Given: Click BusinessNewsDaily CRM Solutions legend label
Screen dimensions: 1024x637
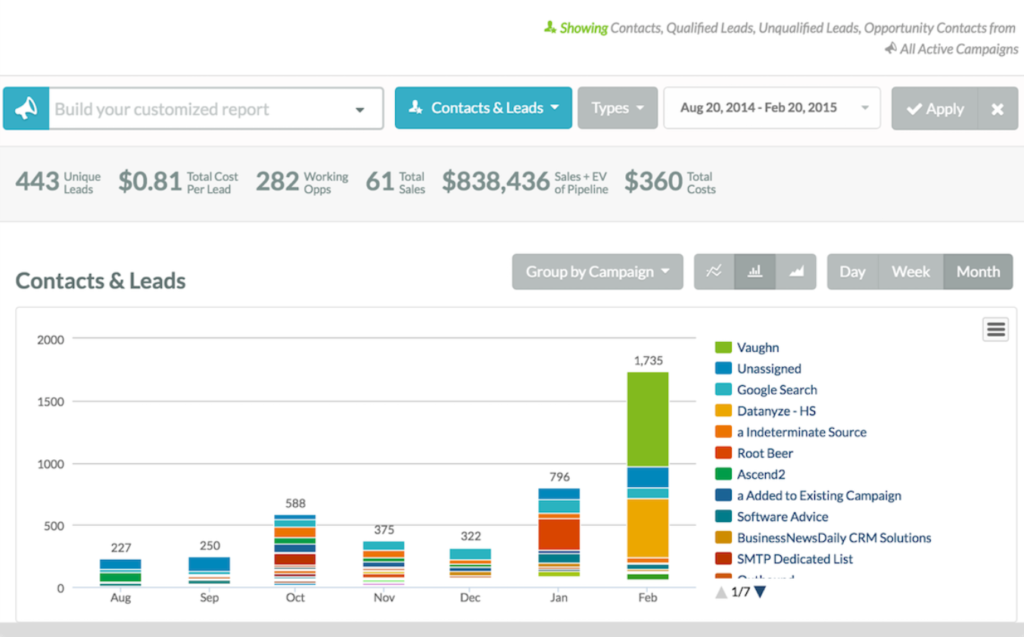Looking at the screenshot, I should pyautogui.click(x=834, y=538).
